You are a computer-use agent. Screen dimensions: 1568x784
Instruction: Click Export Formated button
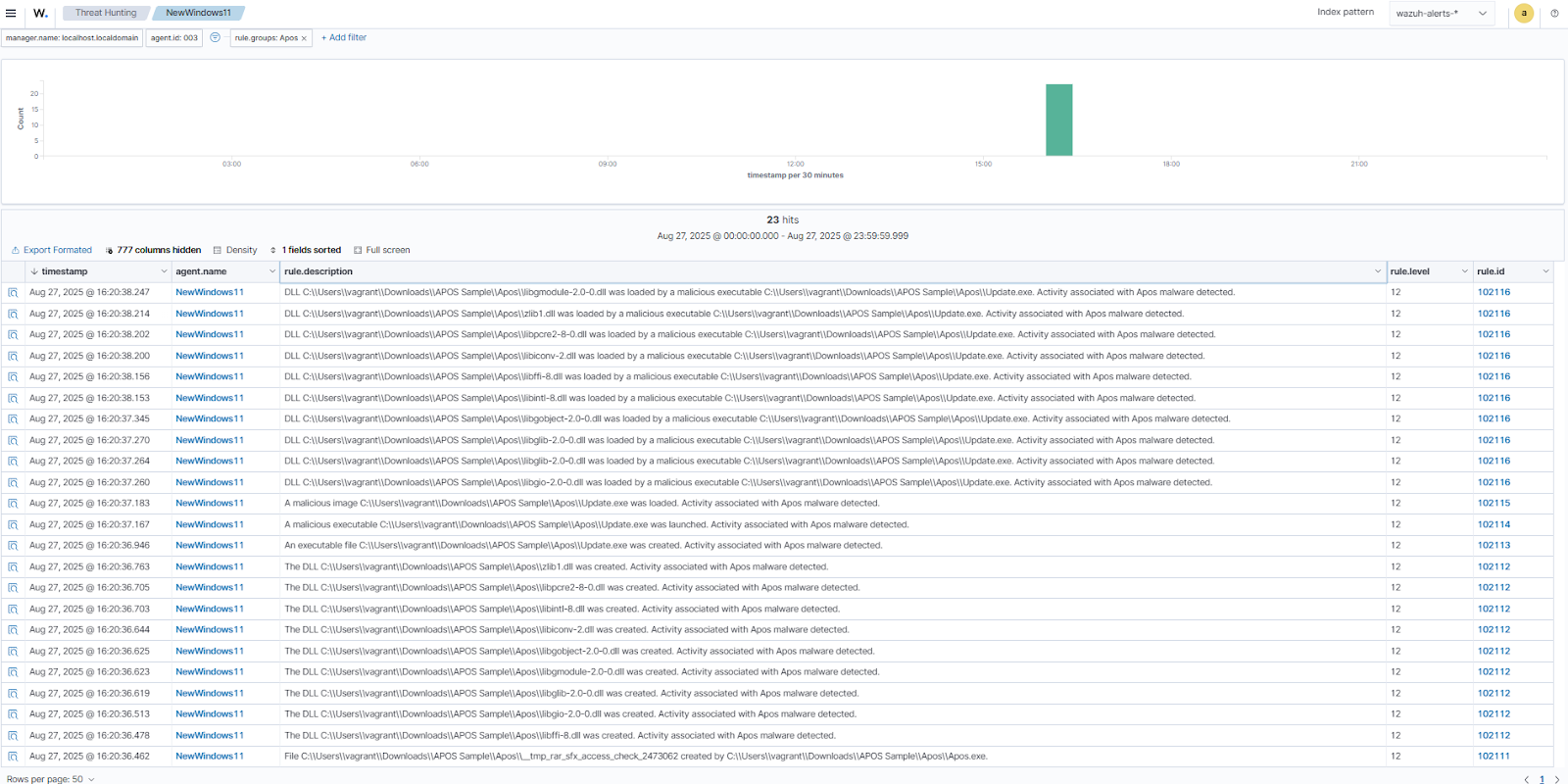pos(52,250)
